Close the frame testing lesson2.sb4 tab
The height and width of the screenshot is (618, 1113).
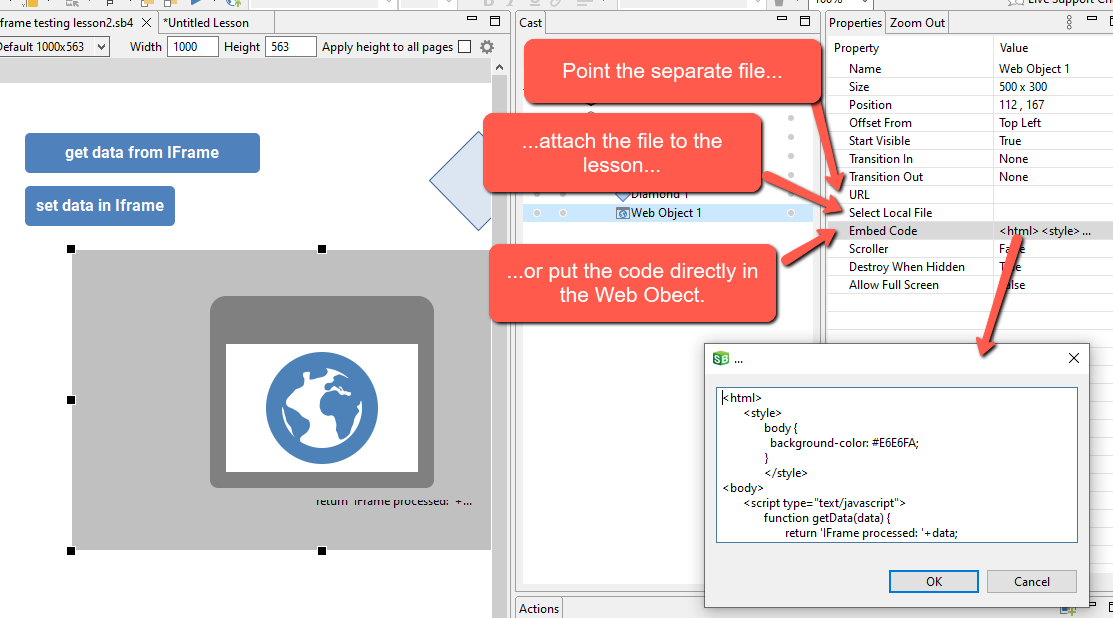coord(146,23)
